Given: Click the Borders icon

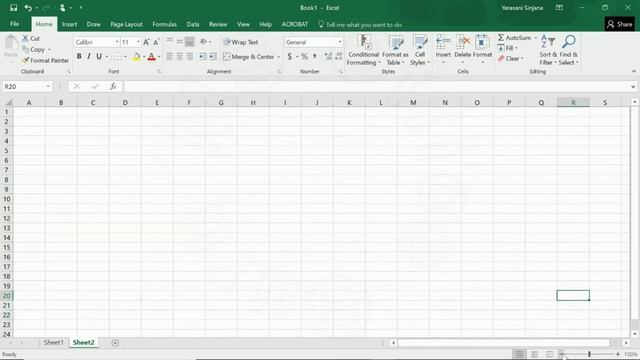Looking at the screenshot, I should coord(118,56).
